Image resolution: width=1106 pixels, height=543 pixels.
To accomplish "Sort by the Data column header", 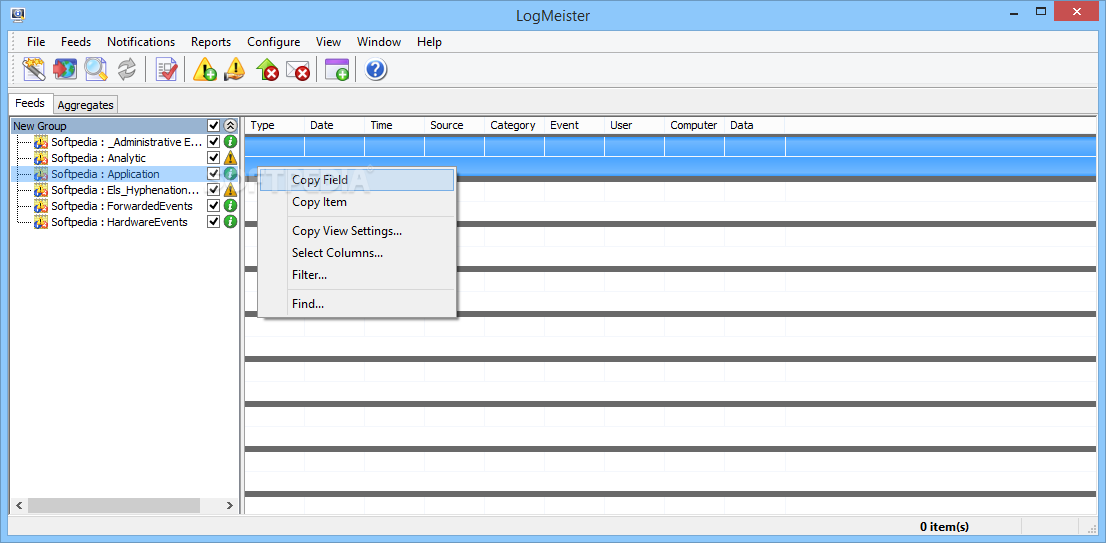I will pyautogui.click(x=754, y=125).
